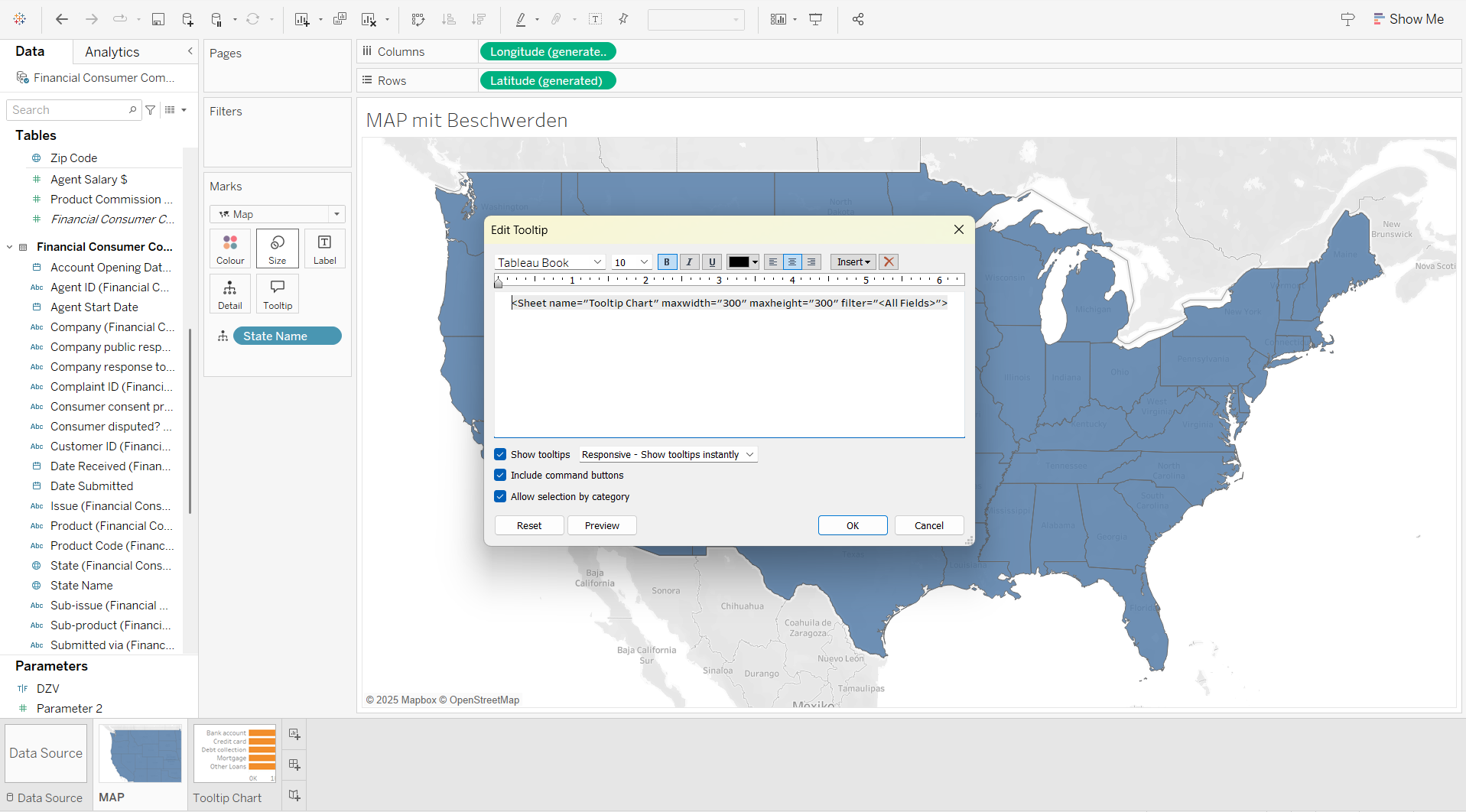Collapse the Data pane with arrow
The height and width of the screenshot is (812, 1466).
190,51
